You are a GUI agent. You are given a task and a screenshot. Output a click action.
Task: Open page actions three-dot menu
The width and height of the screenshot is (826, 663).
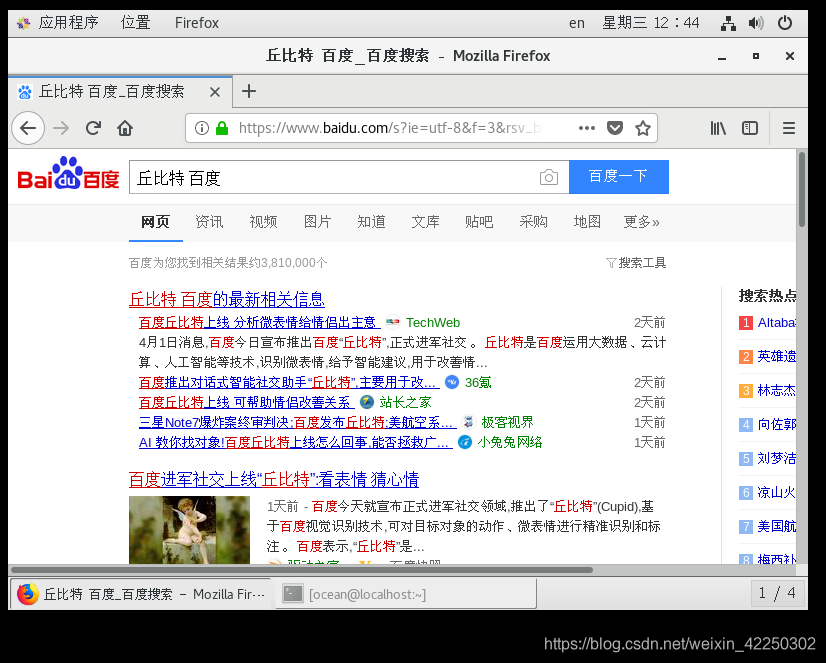coord(586,128)
